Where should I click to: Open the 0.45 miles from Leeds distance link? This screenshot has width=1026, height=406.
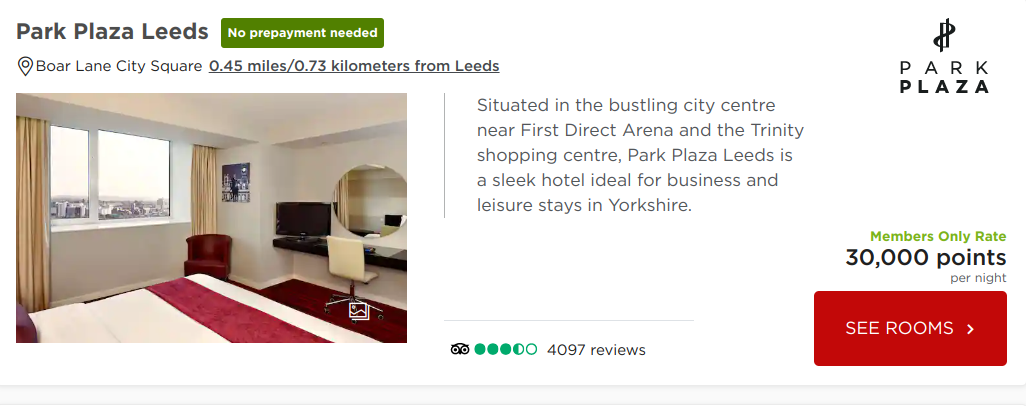coord(354,66)
